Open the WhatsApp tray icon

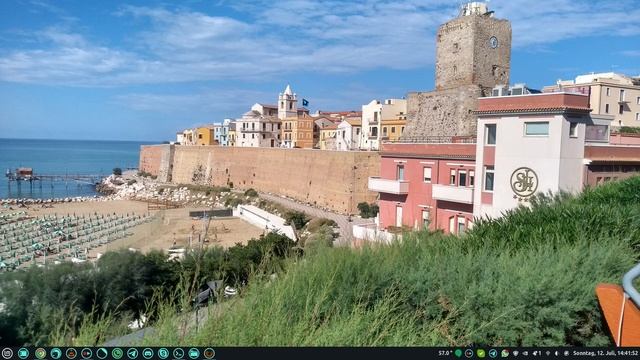[x=505, y=353]
